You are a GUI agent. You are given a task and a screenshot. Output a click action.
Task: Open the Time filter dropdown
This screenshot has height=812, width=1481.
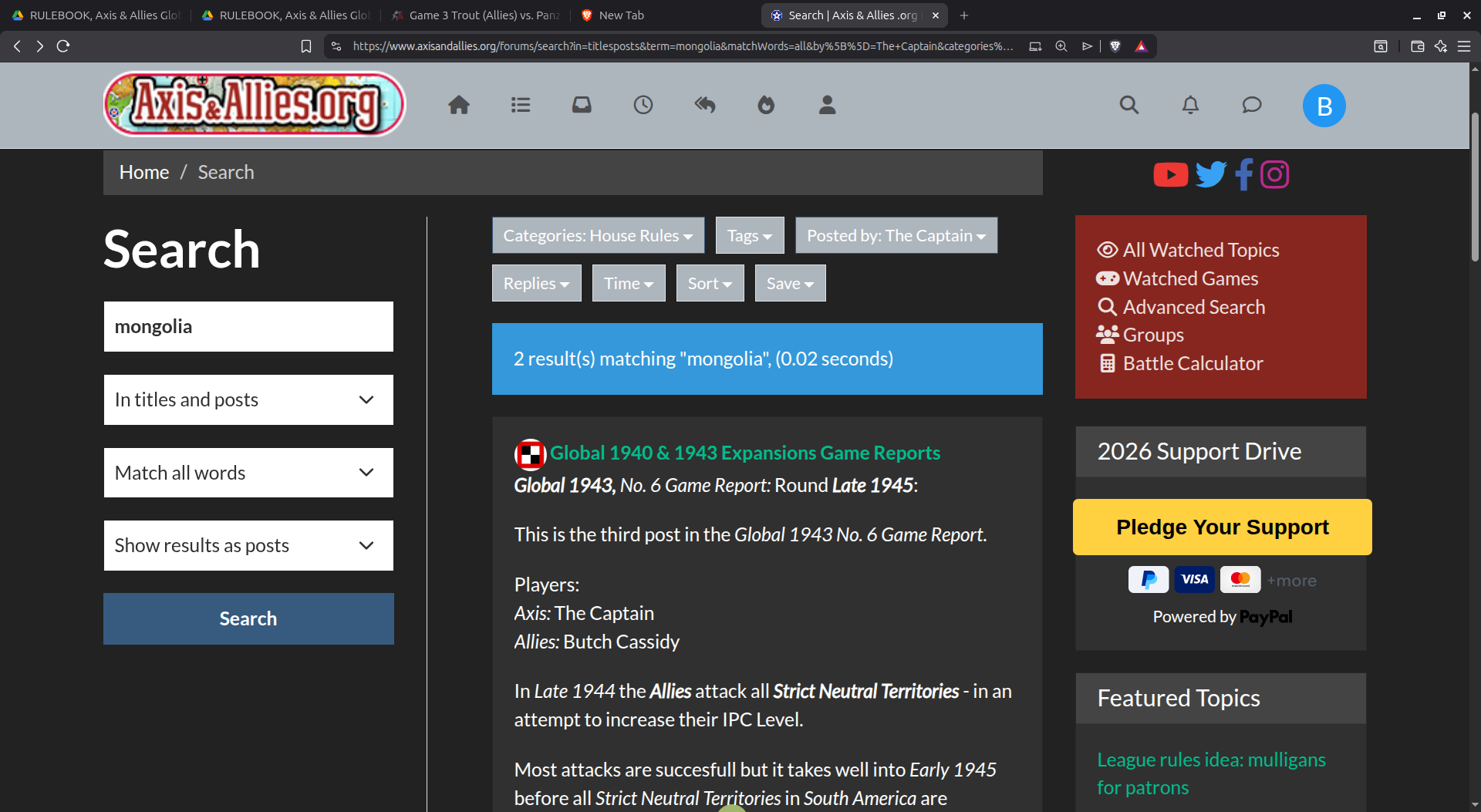[x=628, y=283]
